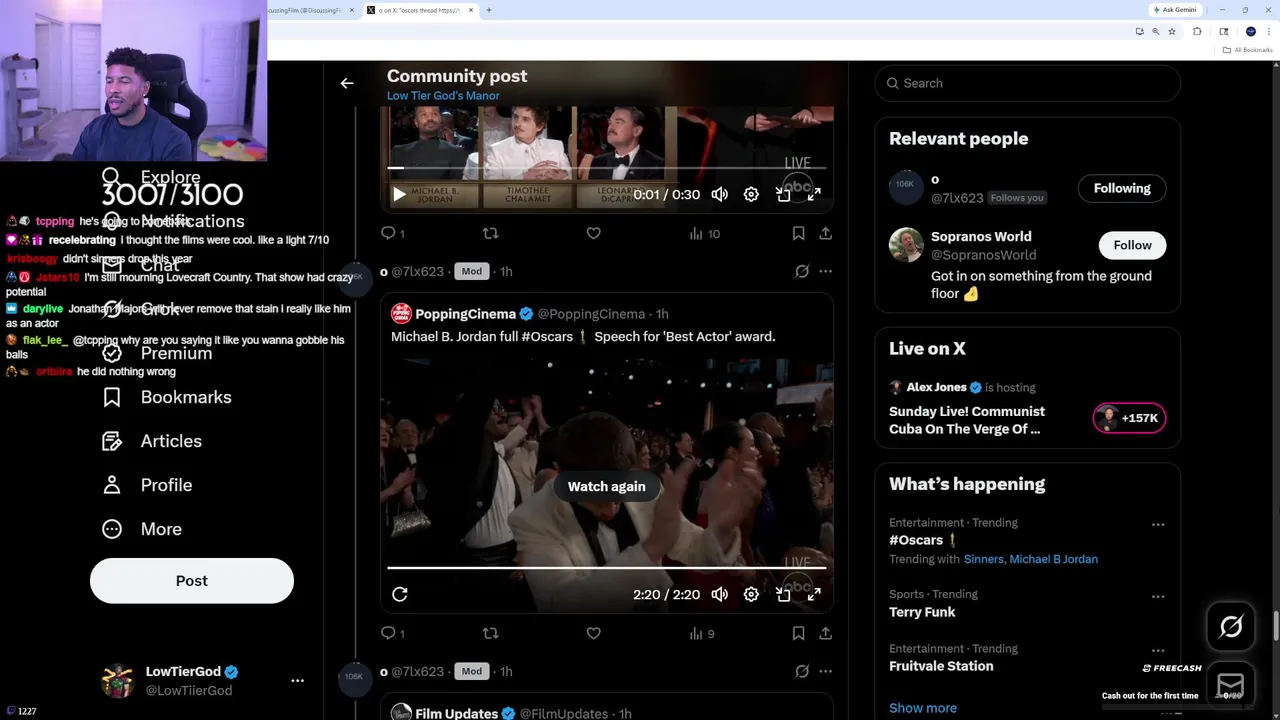Image resolution: width=1280 pixels, height=720 pixels.
Task: Click the white Post button
Action: (192, 581)
